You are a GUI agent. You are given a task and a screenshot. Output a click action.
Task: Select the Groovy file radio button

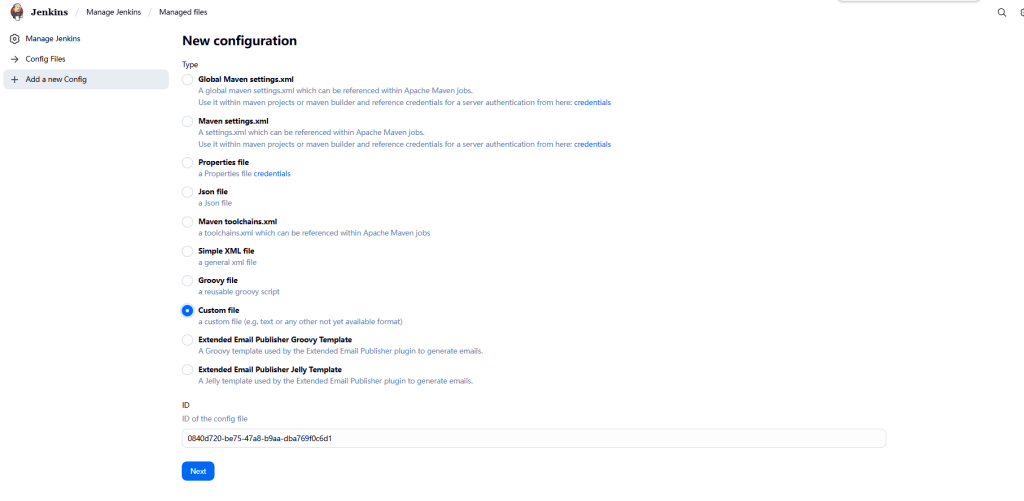click(x=188, y=281)
